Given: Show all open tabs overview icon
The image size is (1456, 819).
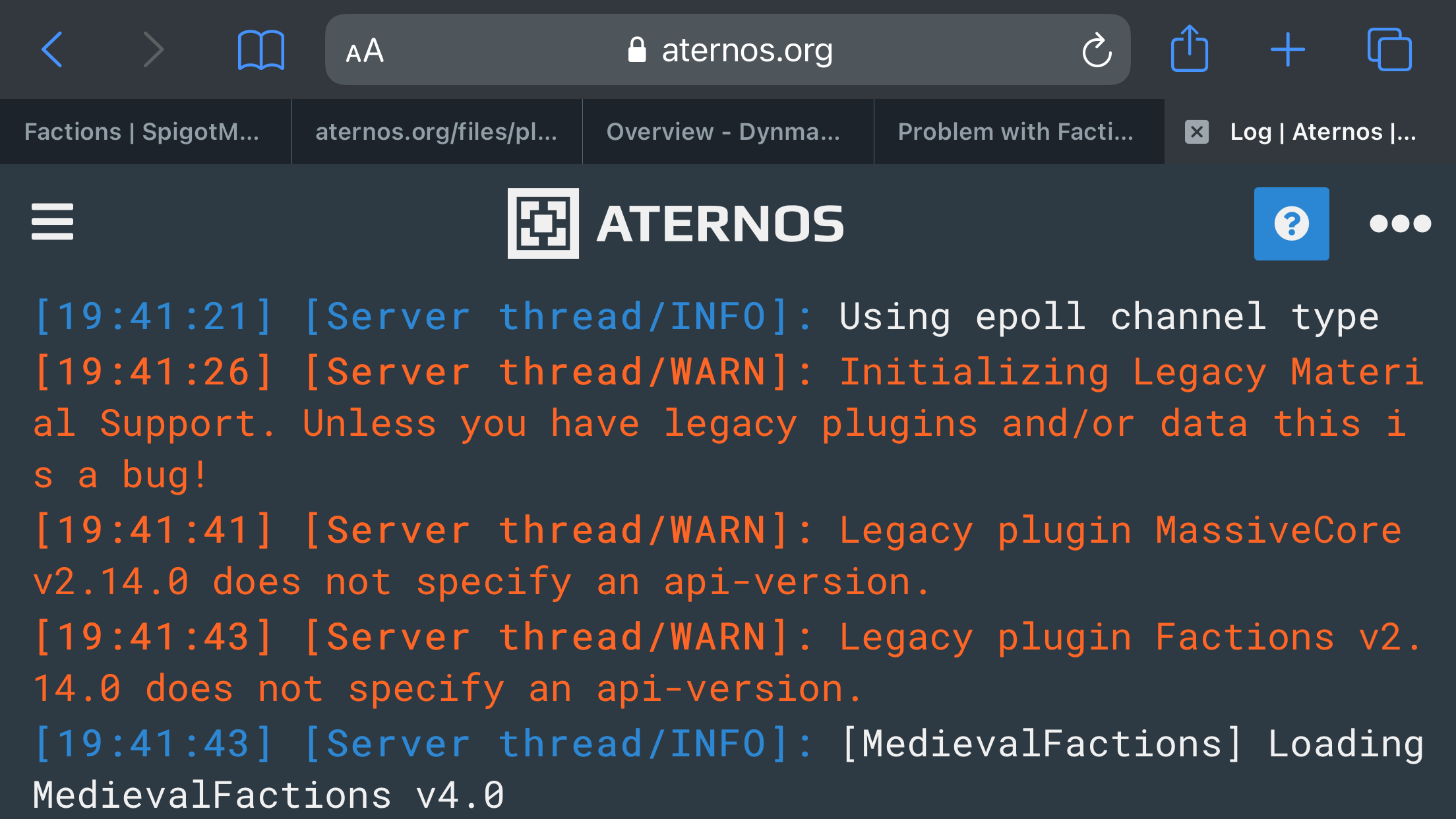Looking at the screenshot, I should point(1389,49).
